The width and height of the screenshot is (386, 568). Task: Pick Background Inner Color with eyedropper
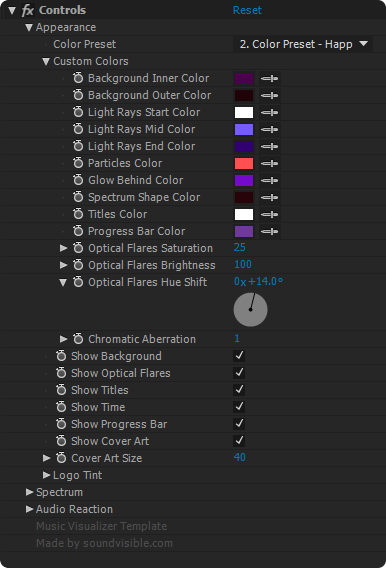pos(270,78)
